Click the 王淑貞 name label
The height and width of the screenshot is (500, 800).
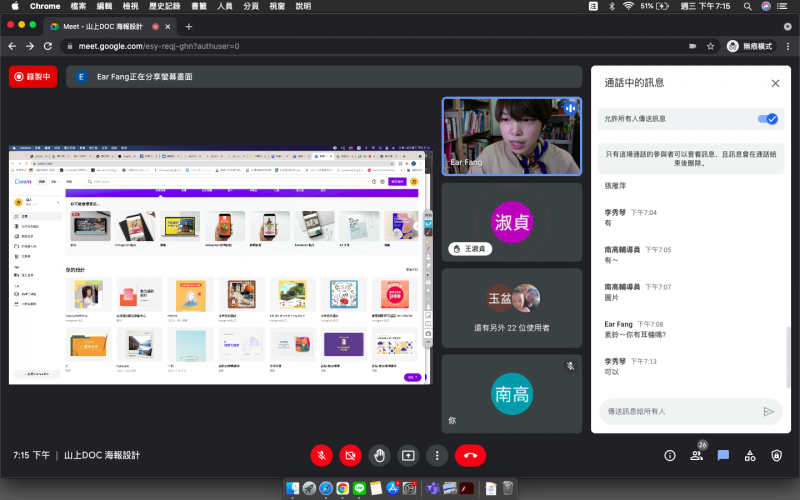(x=470, y=249)
